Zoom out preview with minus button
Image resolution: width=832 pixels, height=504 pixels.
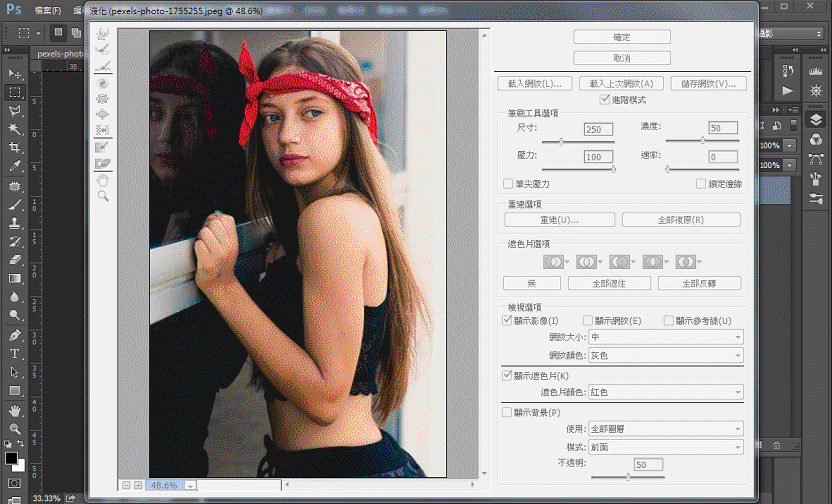click(x=126, y=485)
